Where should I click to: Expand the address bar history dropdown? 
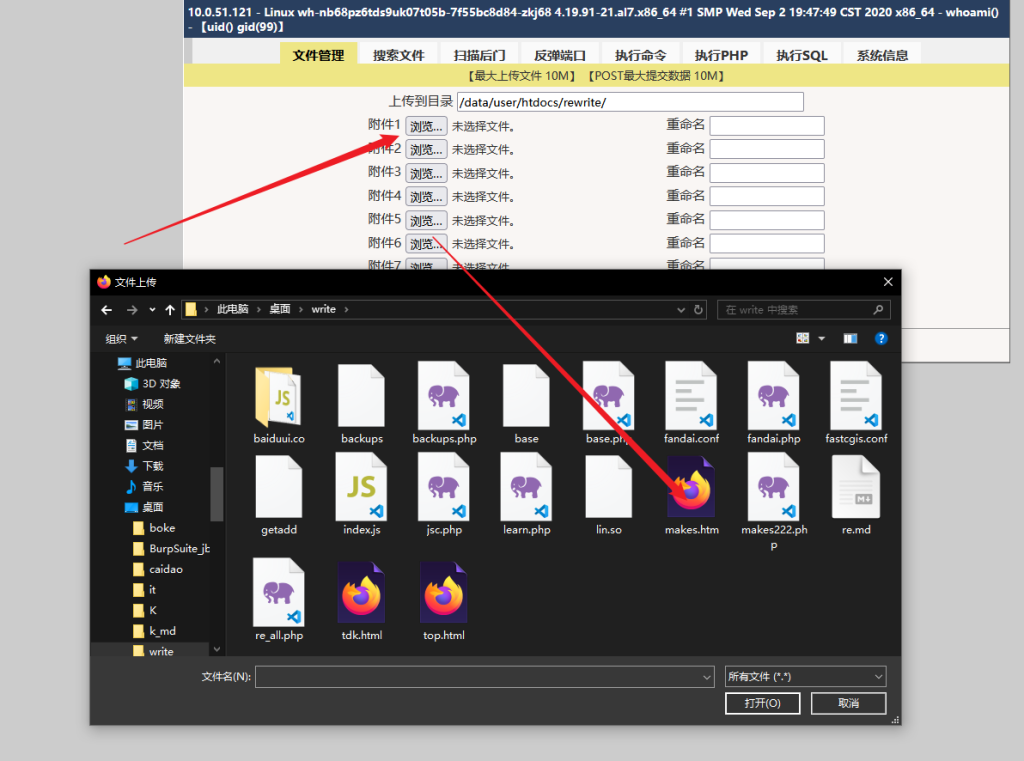pyautogui.click(x=681, y=310)
